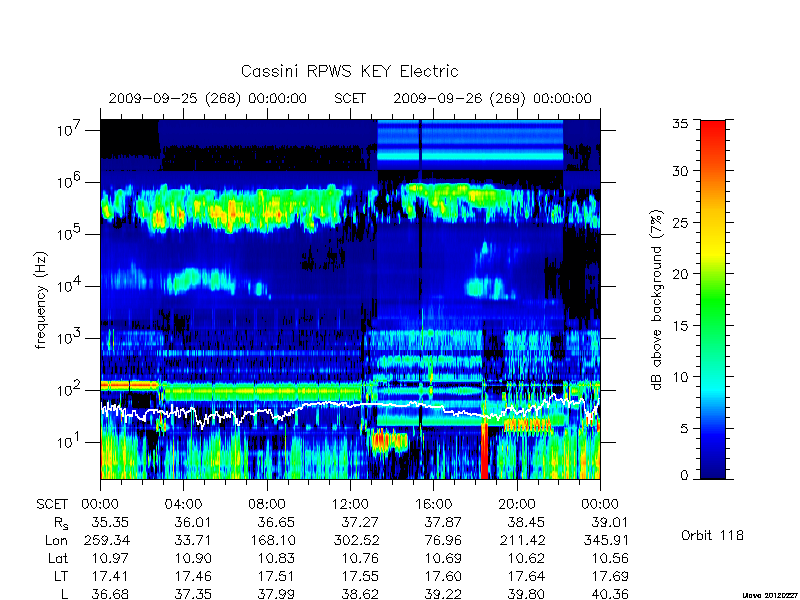Click the colorbar tick value 25
The image size is (800, 600).
pyautogui.click(x=680, y=222)
